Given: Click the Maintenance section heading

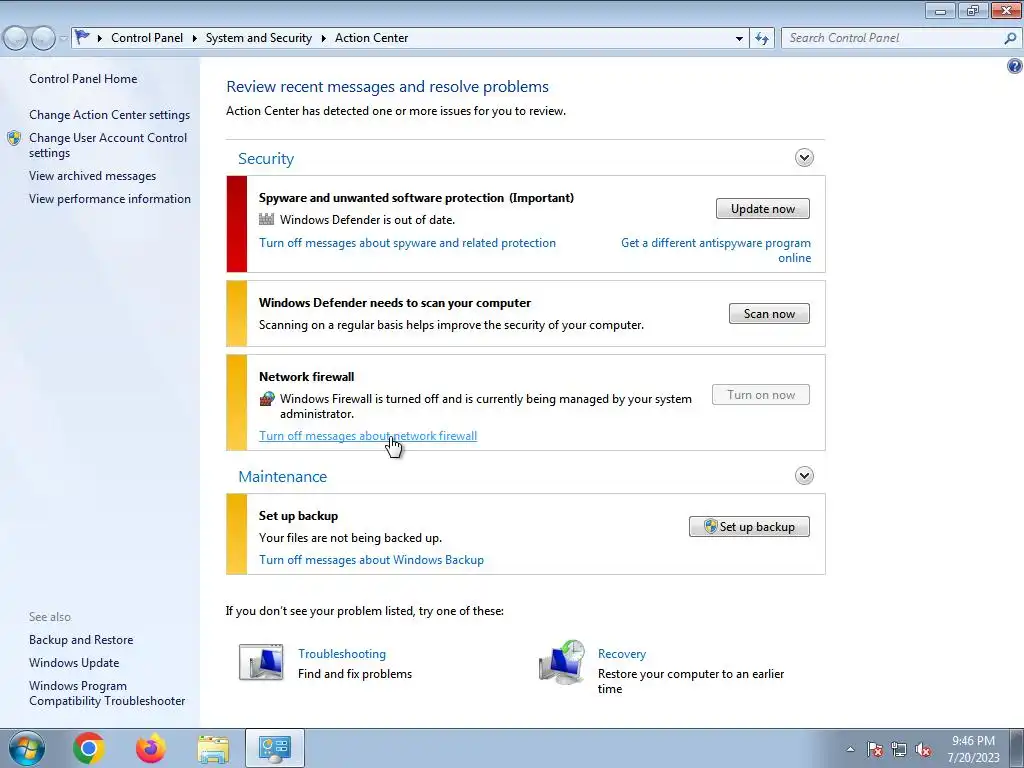Looking at the screenshot, I should tap(282, 477).
